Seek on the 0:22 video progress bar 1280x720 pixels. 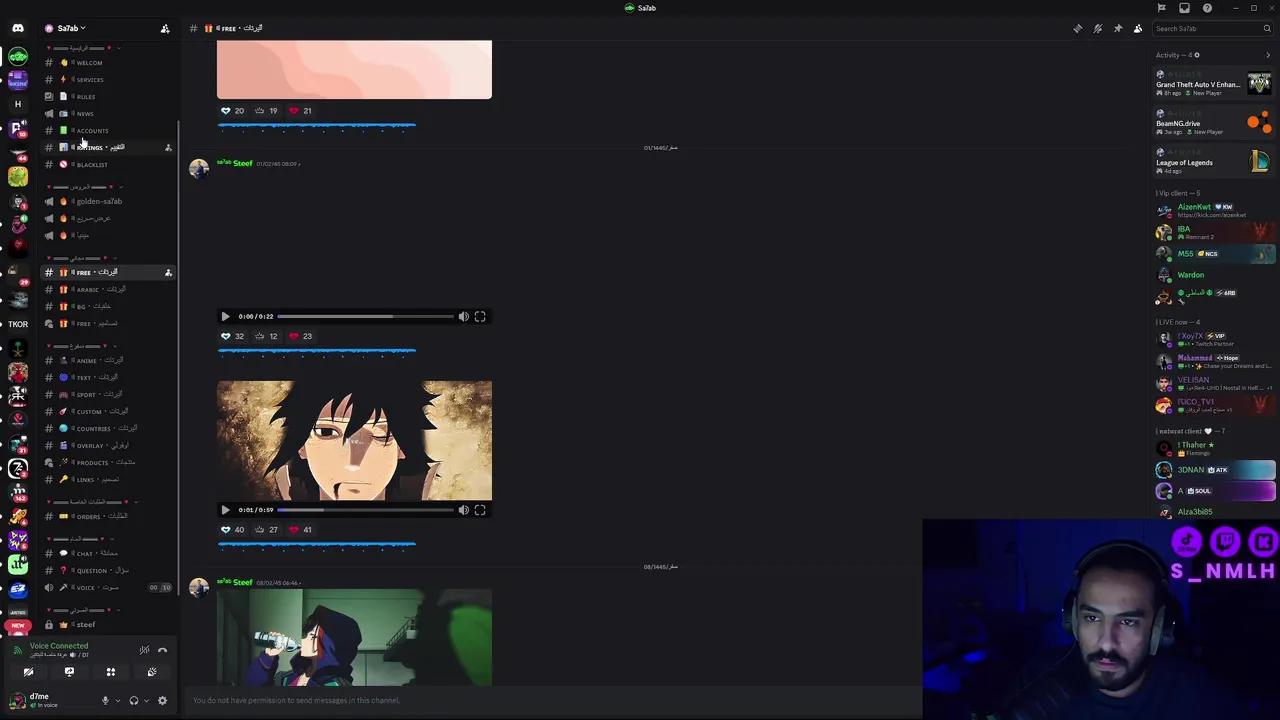click(365, 316)
